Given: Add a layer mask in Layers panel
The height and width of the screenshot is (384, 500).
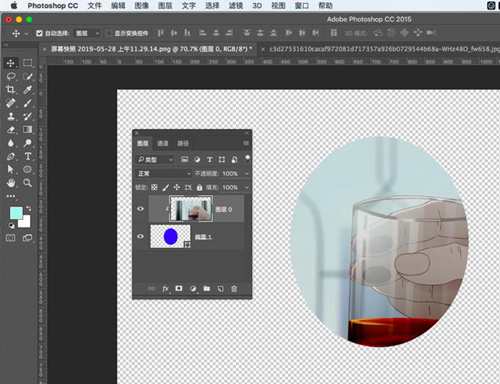Looking at the screenshot, I should (x=179, y=288).
